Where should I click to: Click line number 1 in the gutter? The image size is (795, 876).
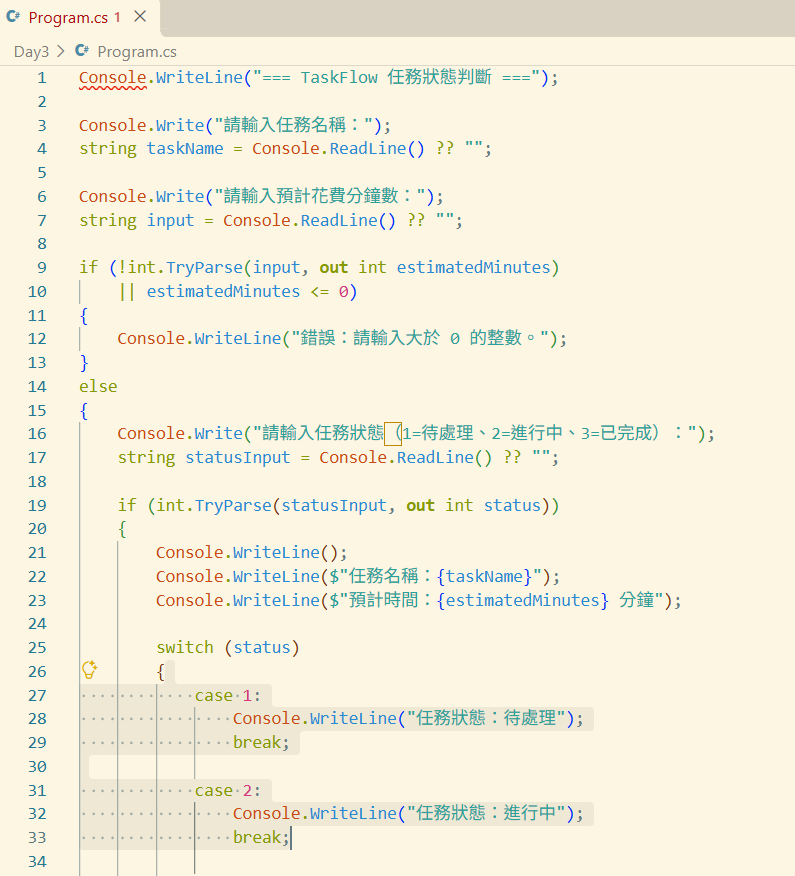(x=42, y=78)
